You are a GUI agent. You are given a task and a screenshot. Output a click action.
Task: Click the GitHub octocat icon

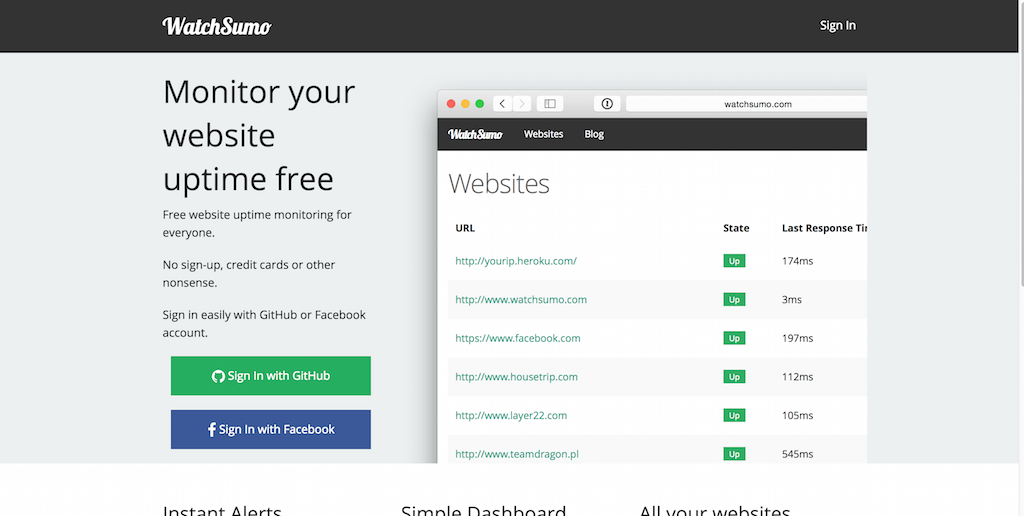point(218,376)
